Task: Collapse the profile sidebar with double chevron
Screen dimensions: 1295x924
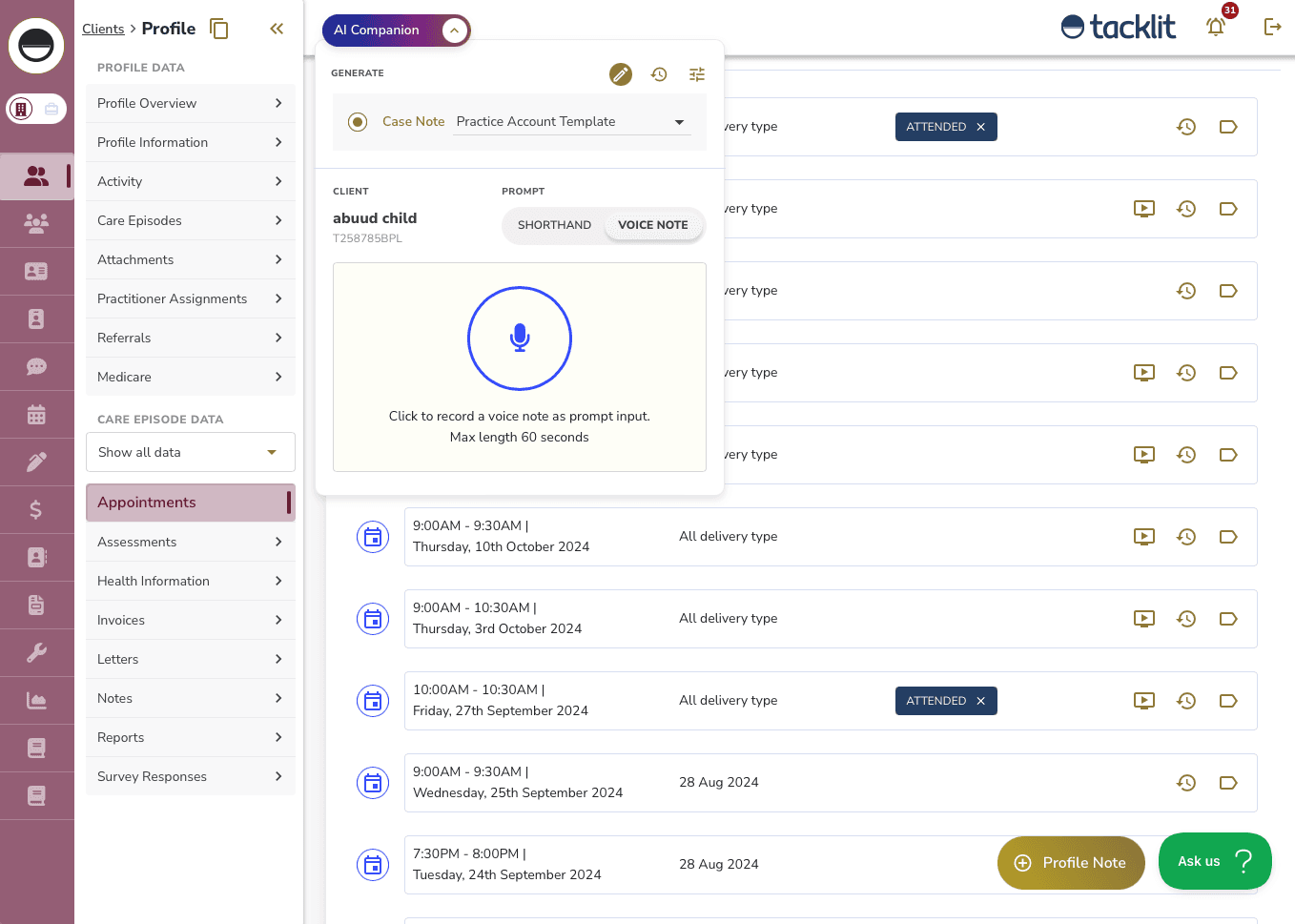Action: pyautogui.click(x=277, y=29)
